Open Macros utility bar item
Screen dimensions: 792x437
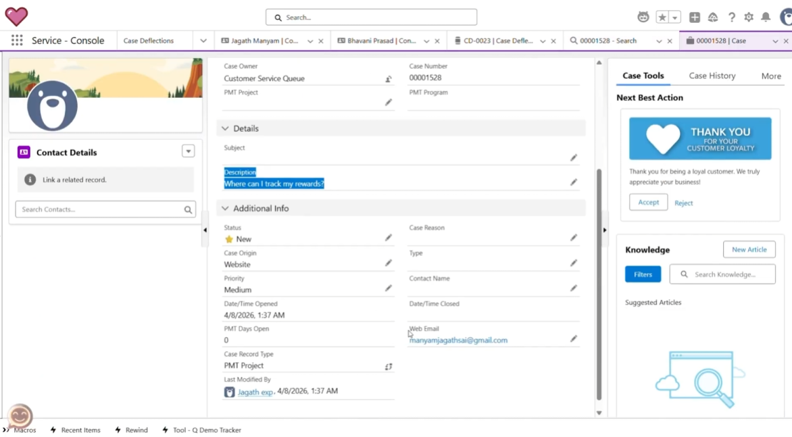(20, 430)
